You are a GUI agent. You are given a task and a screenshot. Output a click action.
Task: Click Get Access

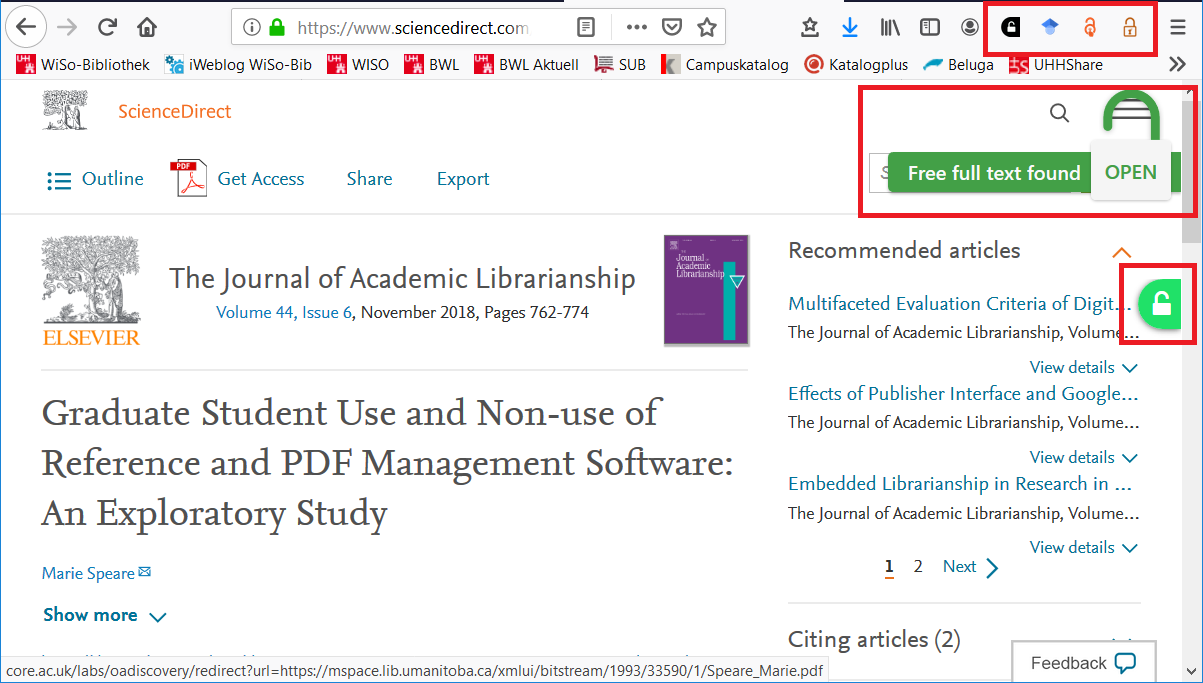[x=261, y=179]
